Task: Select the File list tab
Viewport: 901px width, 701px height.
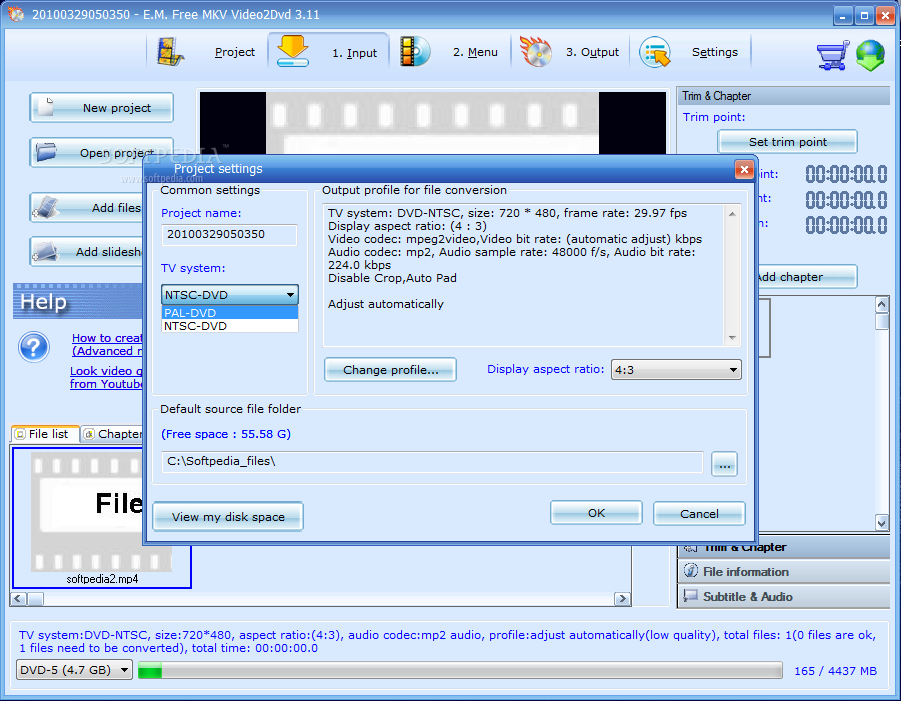Action: point(44,434)
